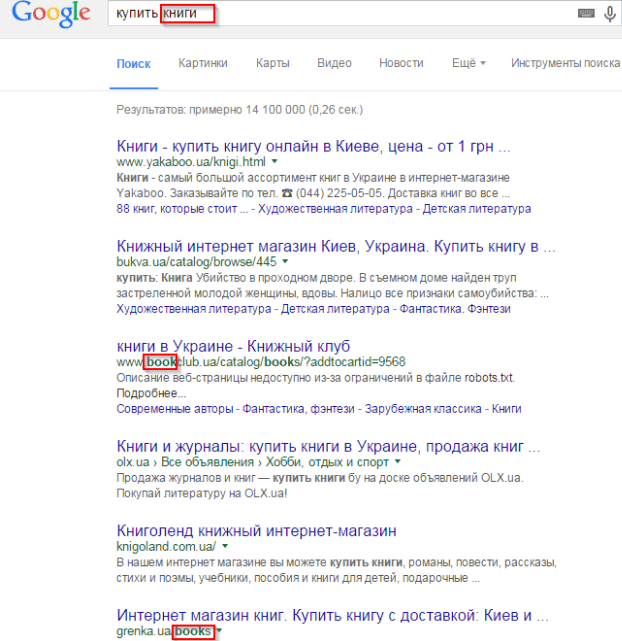622x641 pixels.
Task: Click the 'Подробнее...' link
Action: (x=151, y=393)
